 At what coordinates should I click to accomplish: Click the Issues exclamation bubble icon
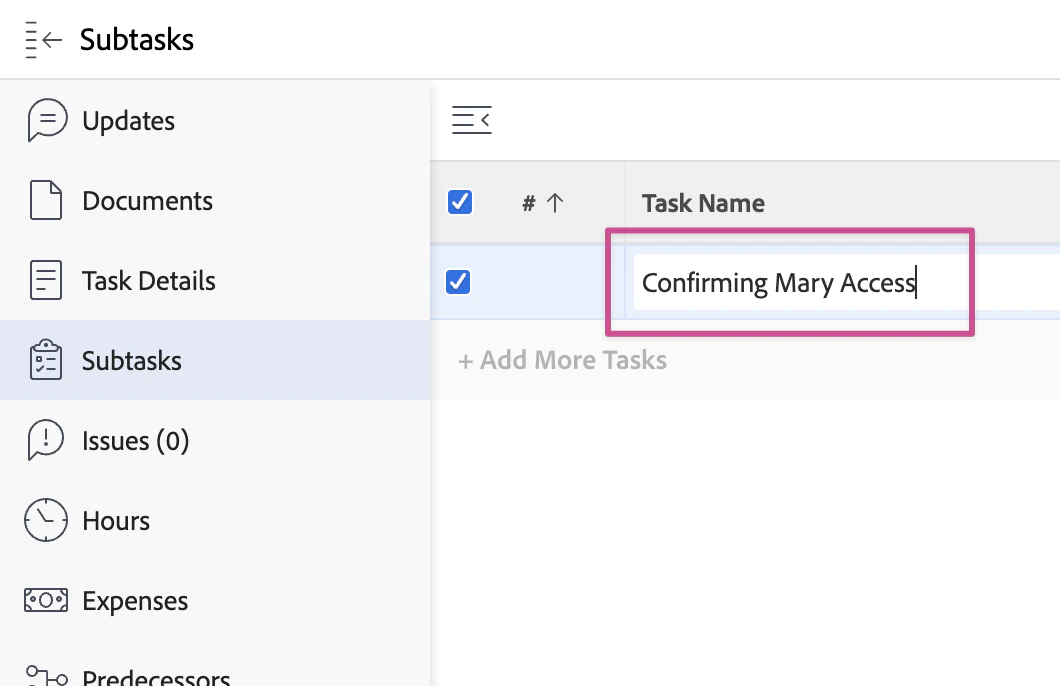point(45,440)
